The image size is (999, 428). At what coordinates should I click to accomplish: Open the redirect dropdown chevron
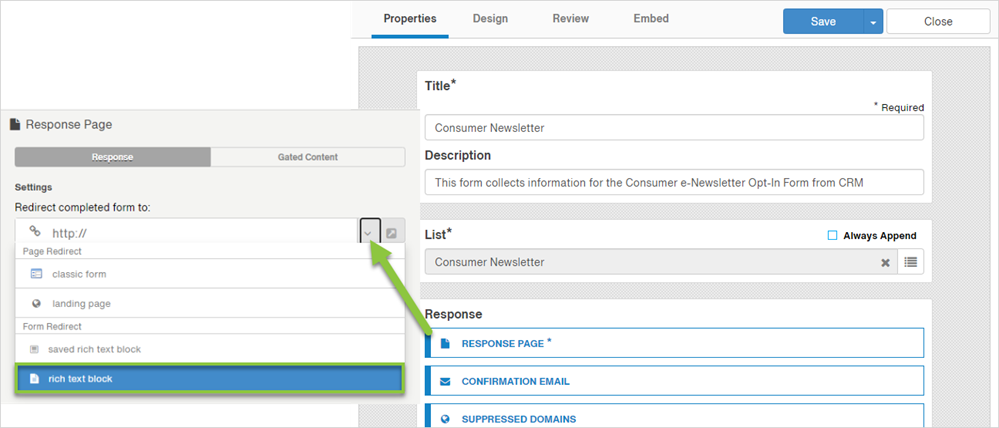(370, 233)
